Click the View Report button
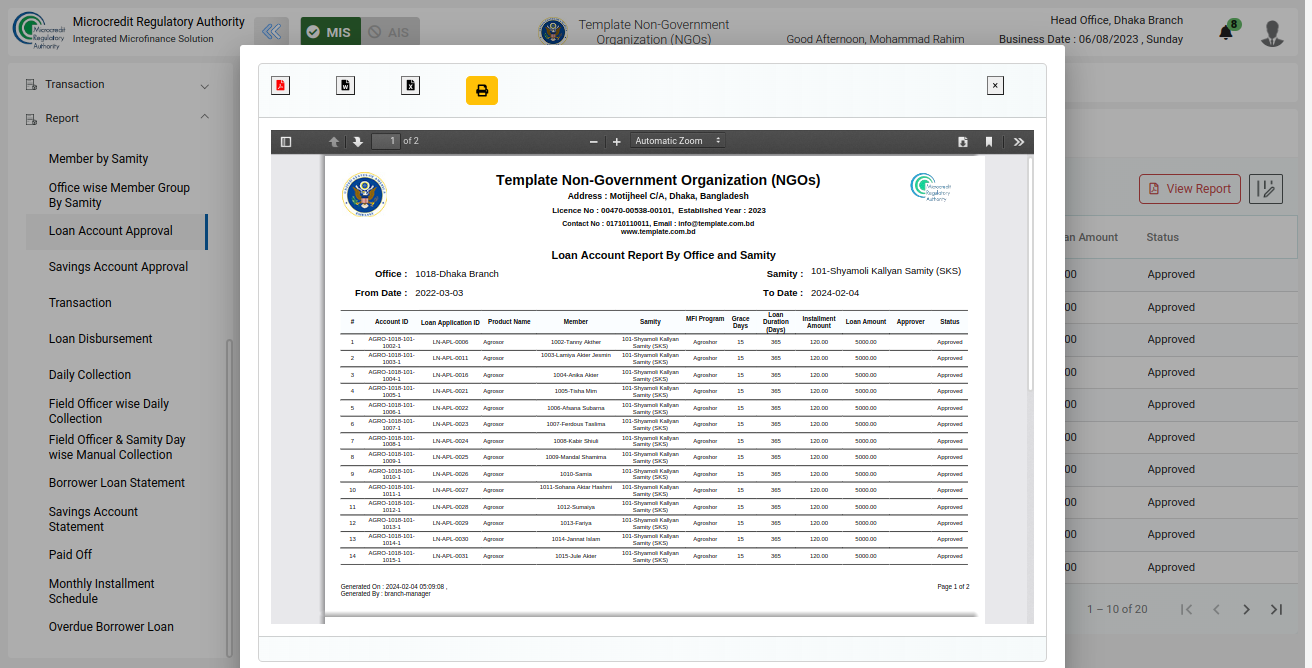The height and width of the screenshot is (668, 1312). pos(1190,189)
